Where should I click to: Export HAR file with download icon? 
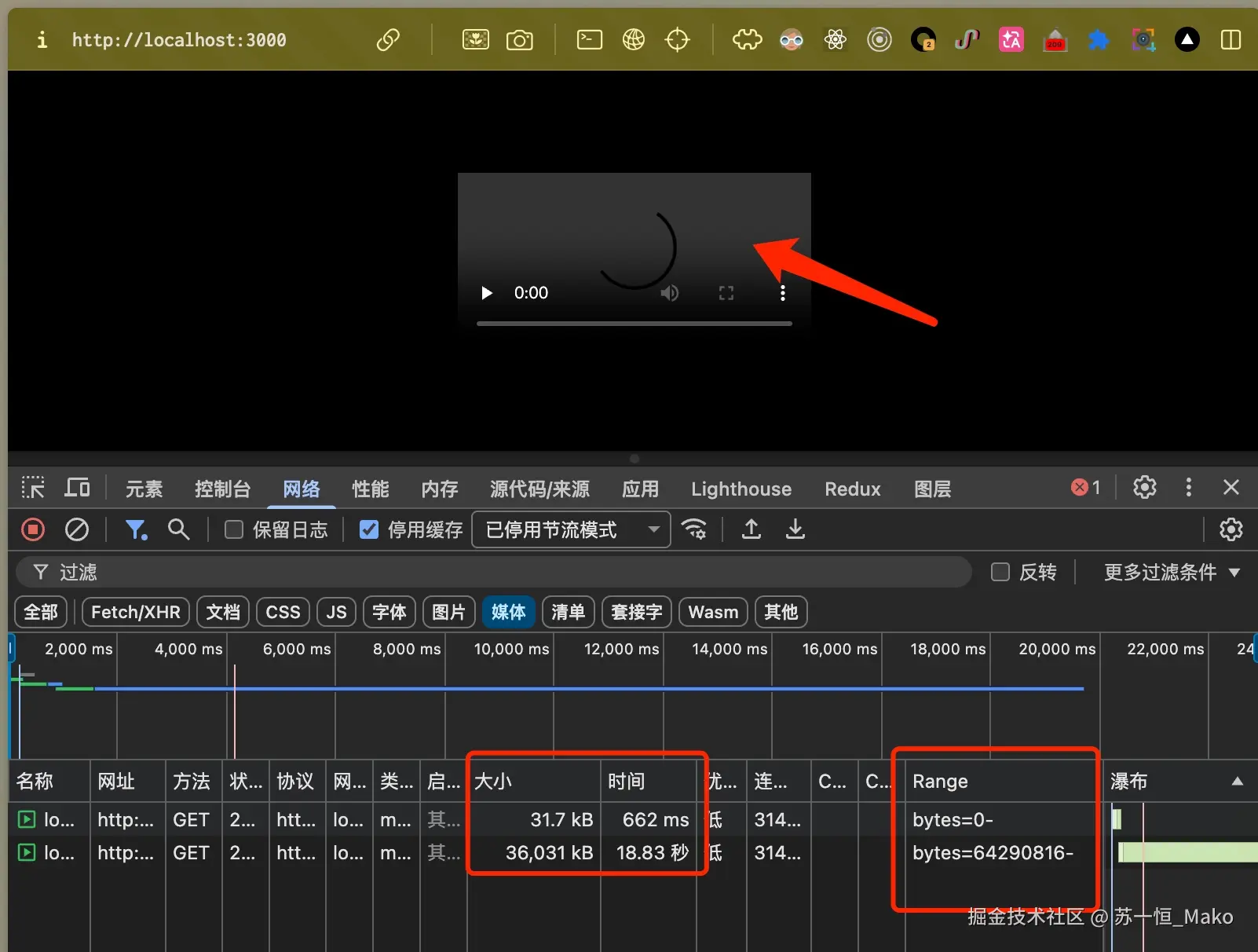[x=795, y=529]
